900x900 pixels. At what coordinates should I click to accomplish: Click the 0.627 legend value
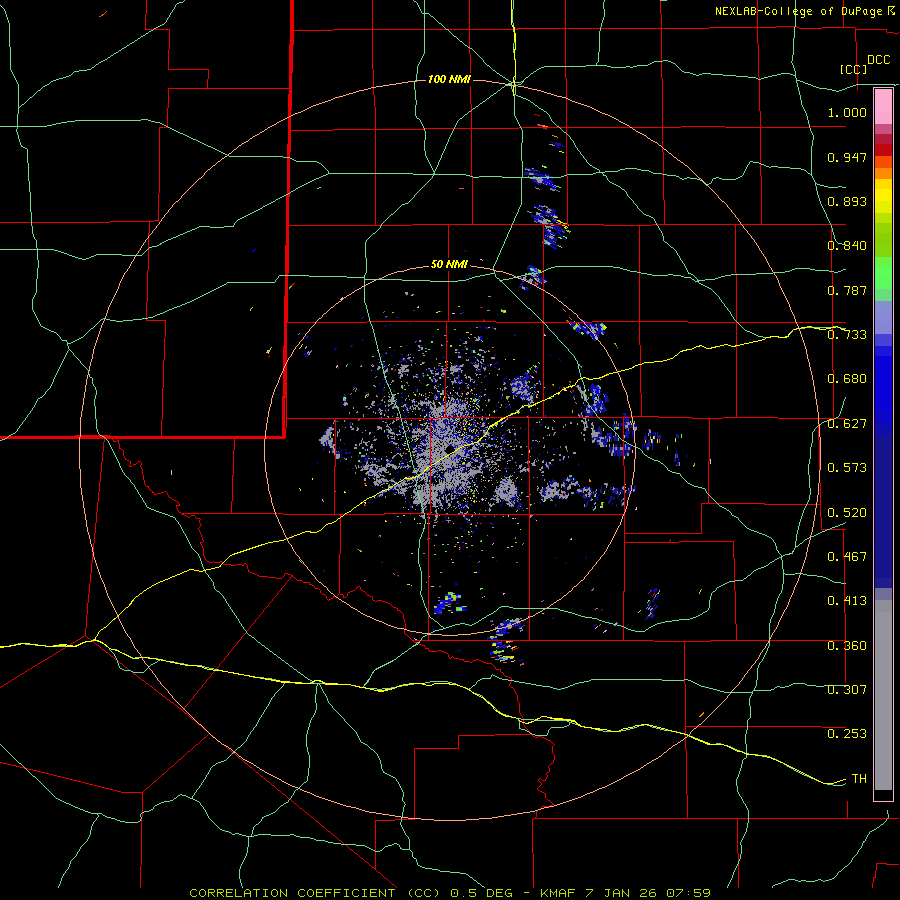coord(847,424)
